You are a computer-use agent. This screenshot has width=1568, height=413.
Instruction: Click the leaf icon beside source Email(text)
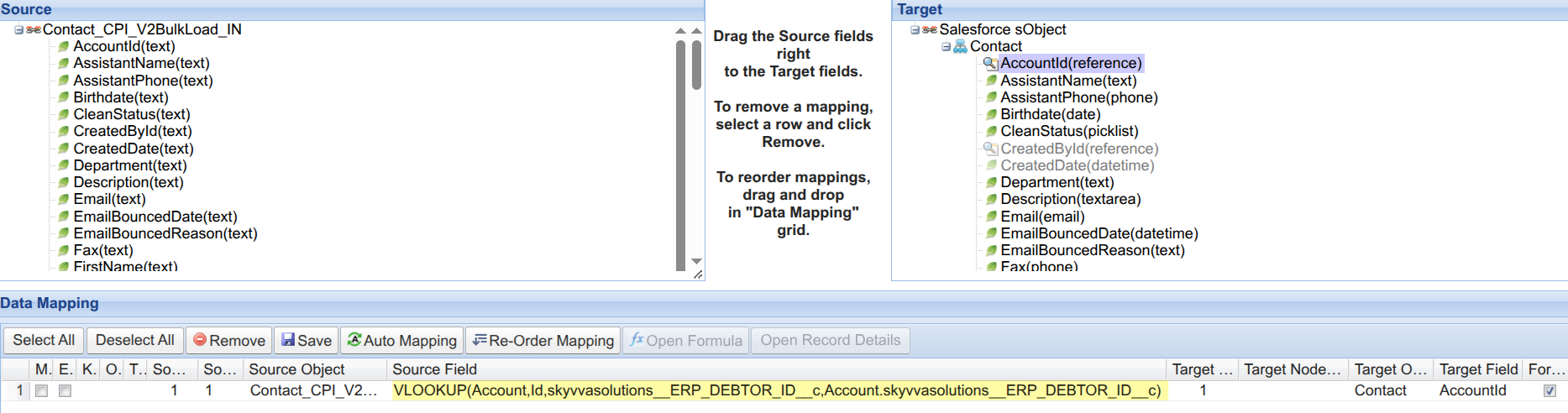point(64,199)
